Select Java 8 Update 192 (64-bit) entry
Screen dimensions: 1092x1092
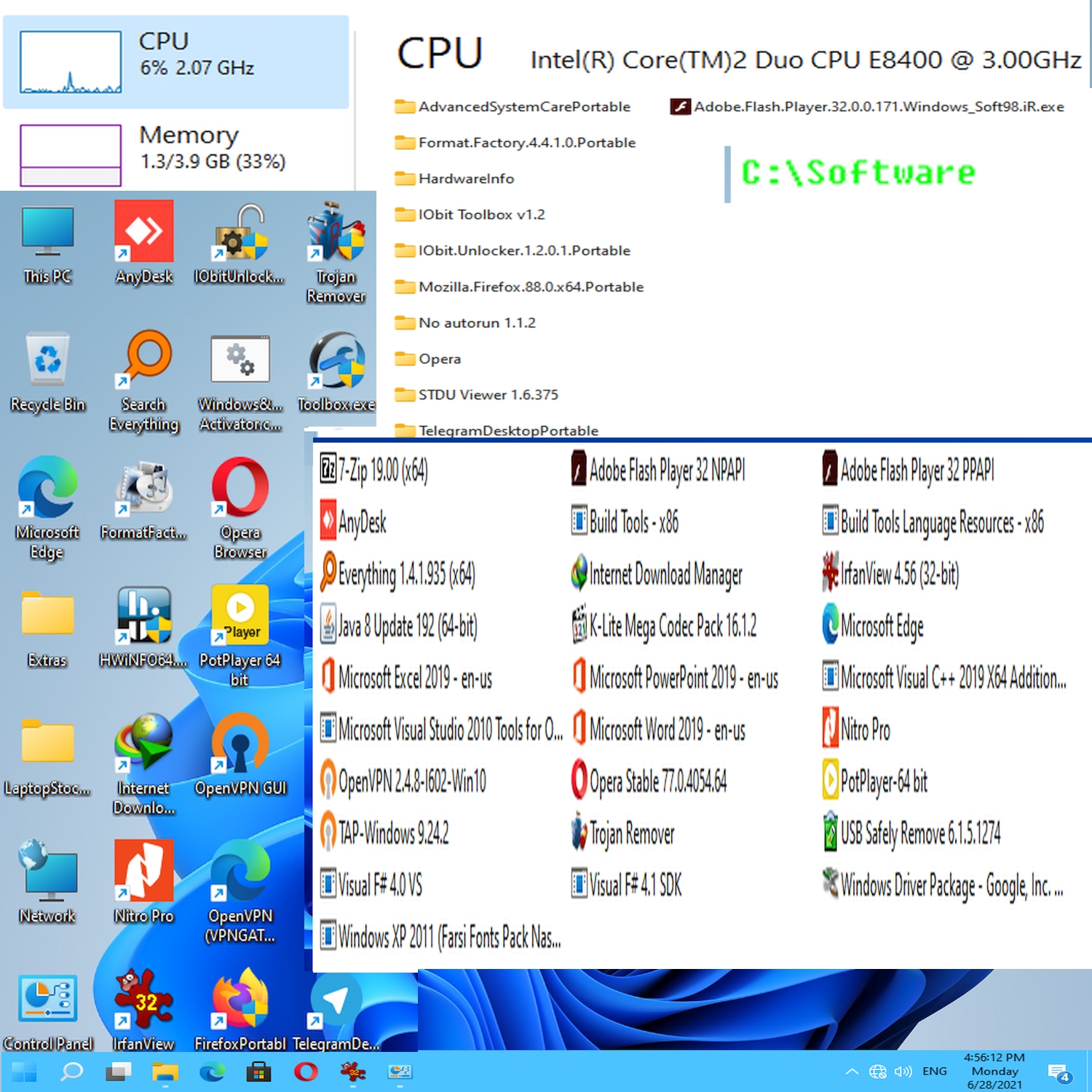click(400, 626)
